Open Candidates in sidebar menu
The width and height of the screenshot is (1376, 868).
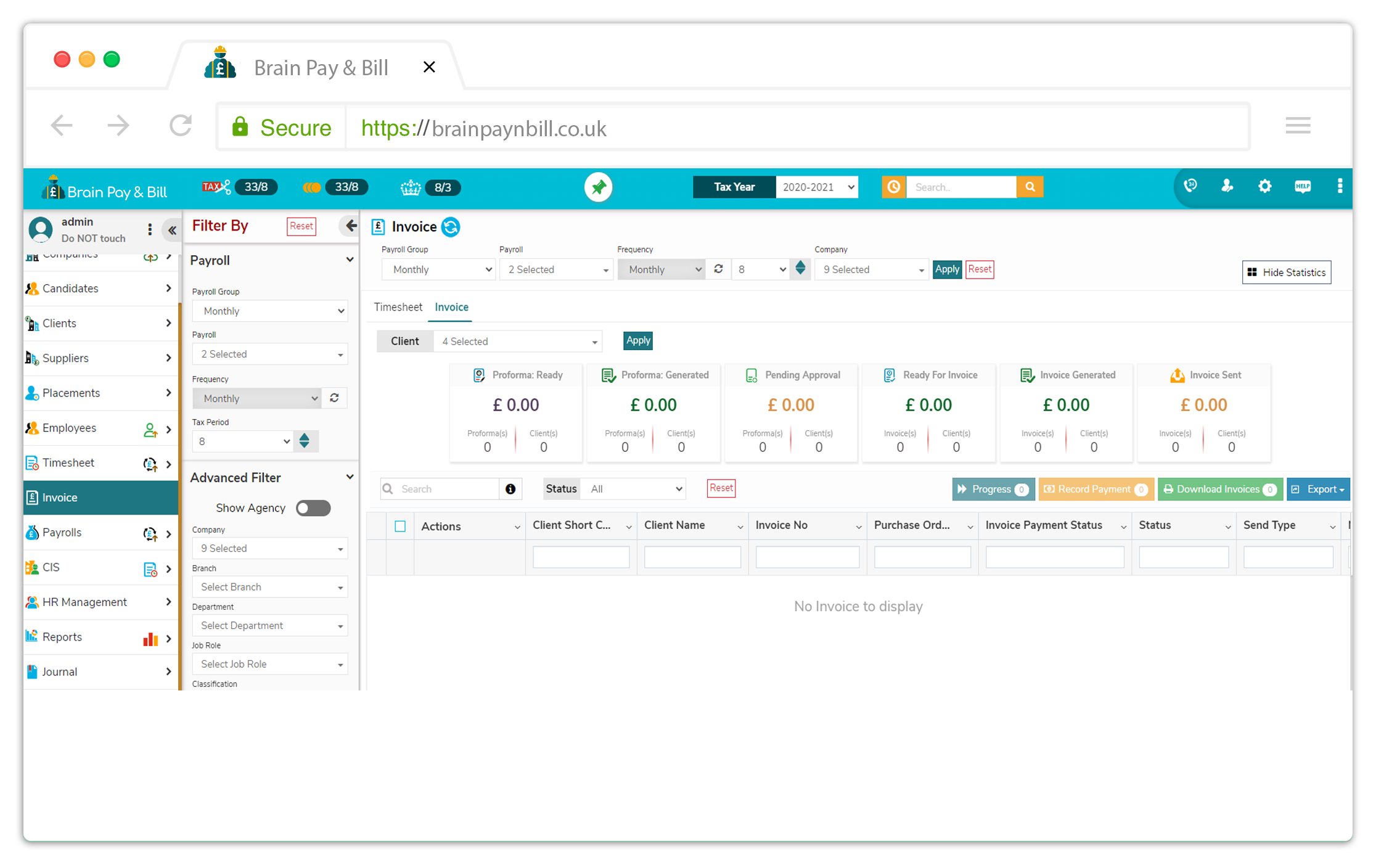click(x=101, y=289)
